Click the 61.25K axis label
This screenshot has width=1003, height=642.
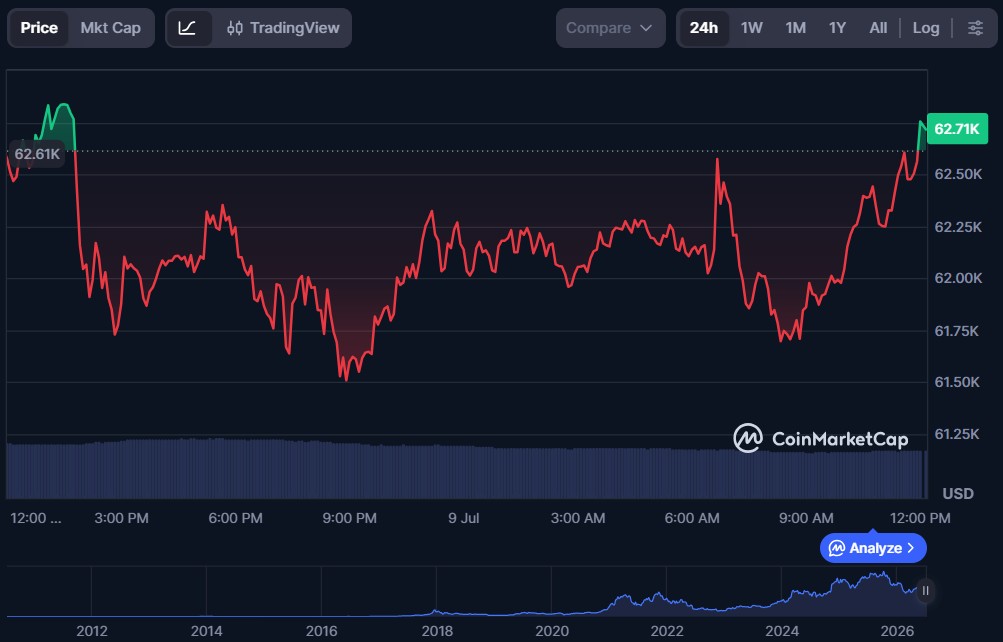[x=956, y=434]
